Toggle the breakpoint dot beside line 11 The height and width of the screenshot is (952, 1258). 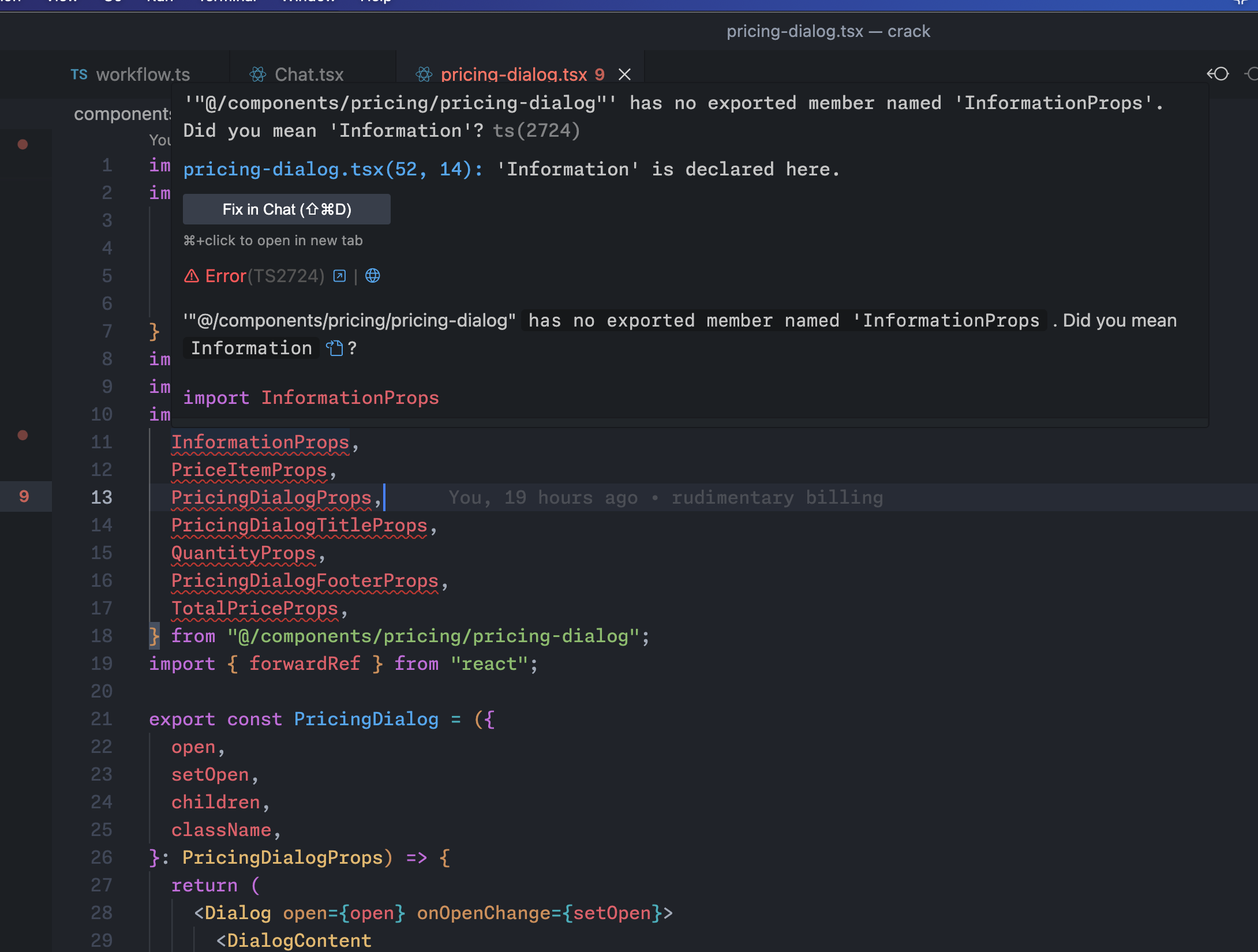(x=23, y=435)
